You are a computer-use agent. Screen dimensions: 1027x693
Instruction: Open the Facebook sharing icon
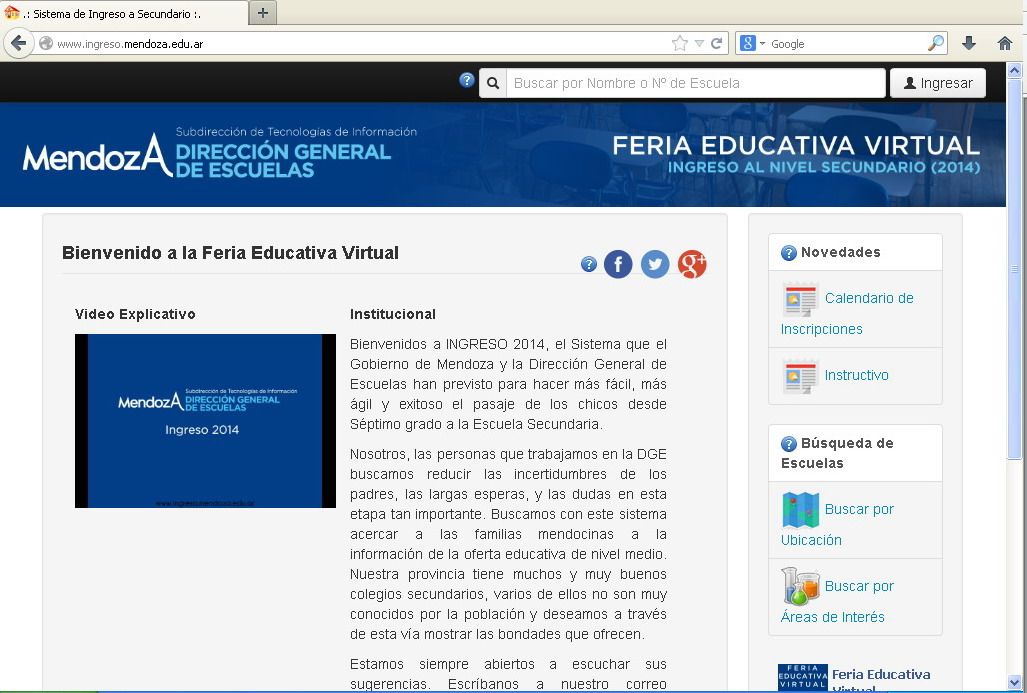tap(617, 264)
